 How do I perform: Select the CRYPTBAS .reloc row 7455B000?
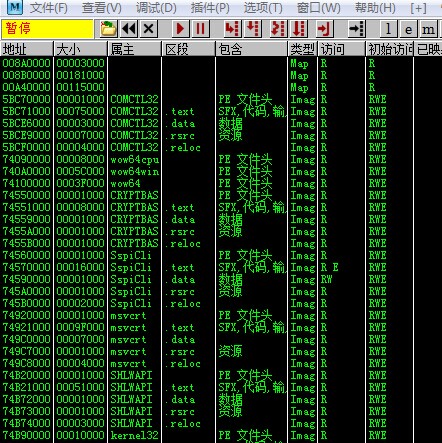(221, 243)
